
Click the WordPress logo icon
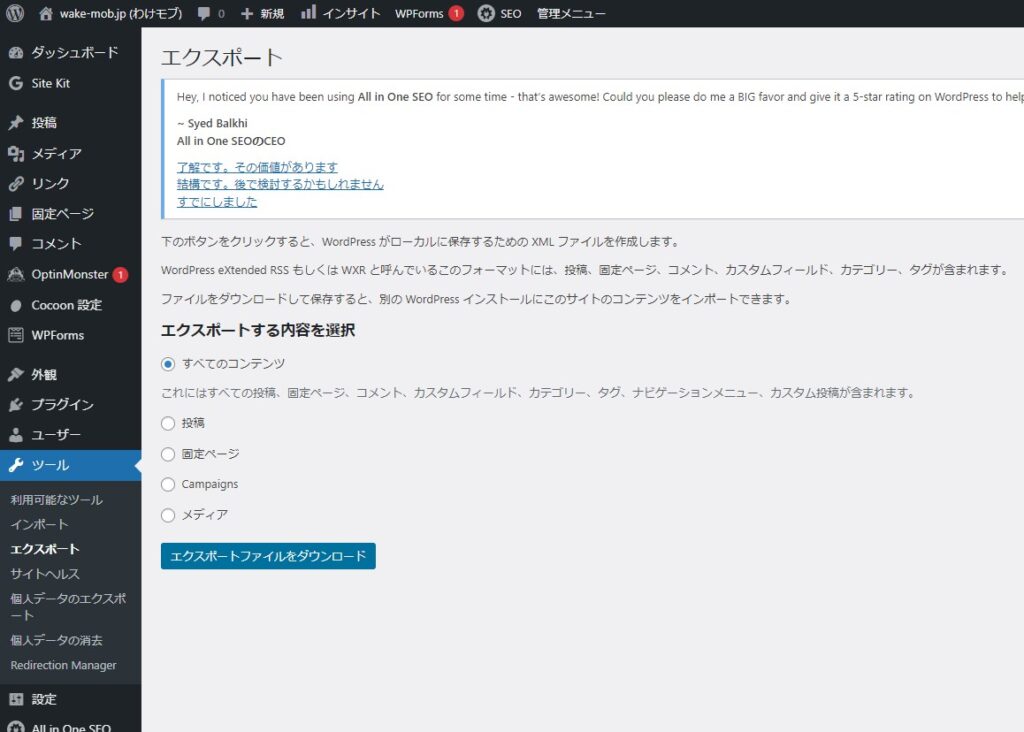coord(15,13)
